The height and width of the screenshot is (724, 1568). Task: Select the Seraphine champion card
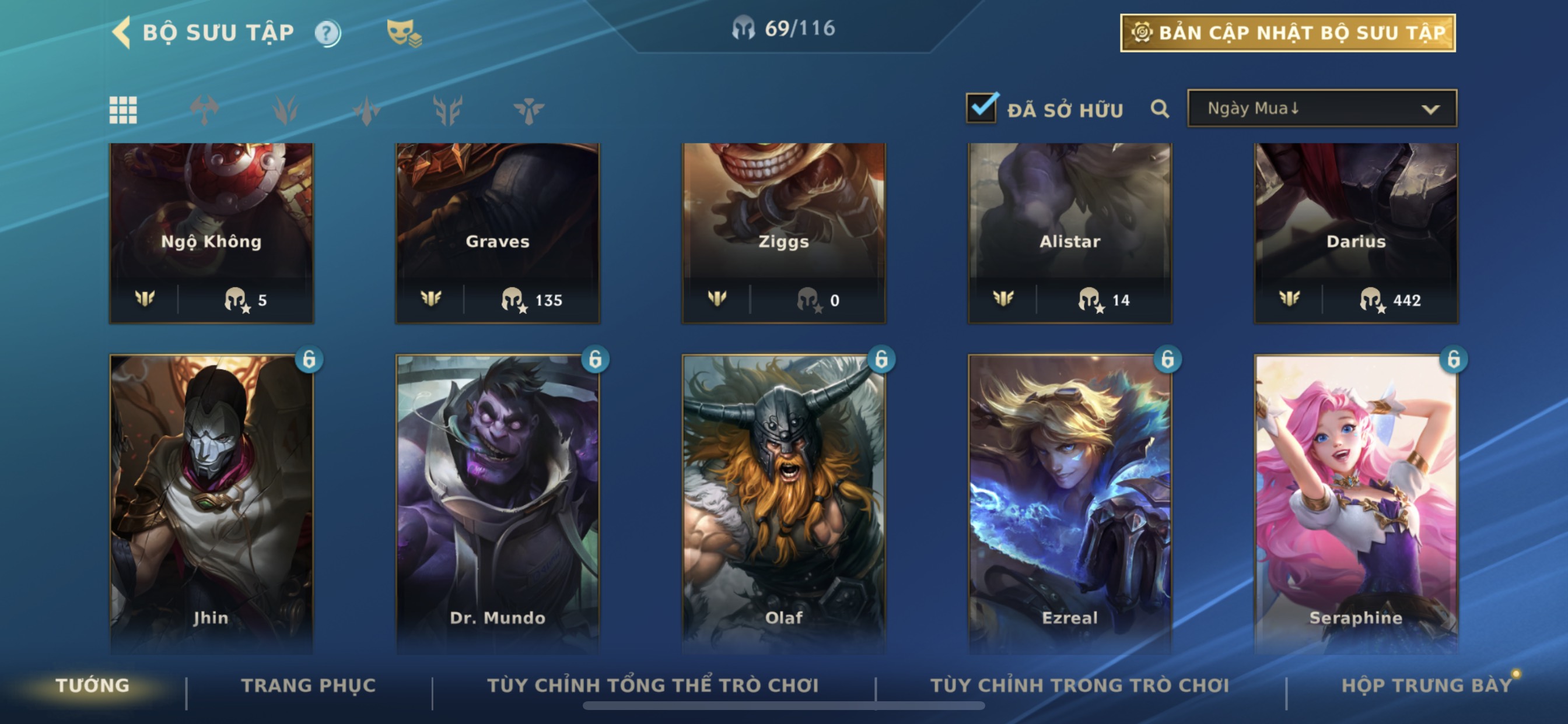coord(1356,503)
